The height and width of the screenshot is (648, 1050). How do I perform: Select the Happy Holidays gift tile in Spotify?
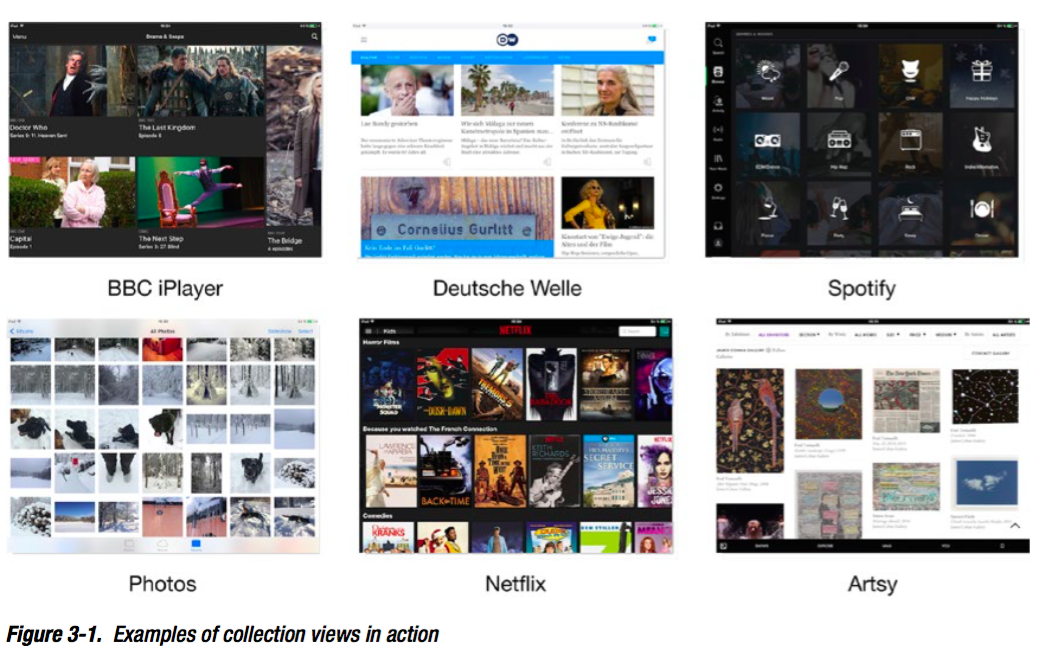[x=982, y=76]
